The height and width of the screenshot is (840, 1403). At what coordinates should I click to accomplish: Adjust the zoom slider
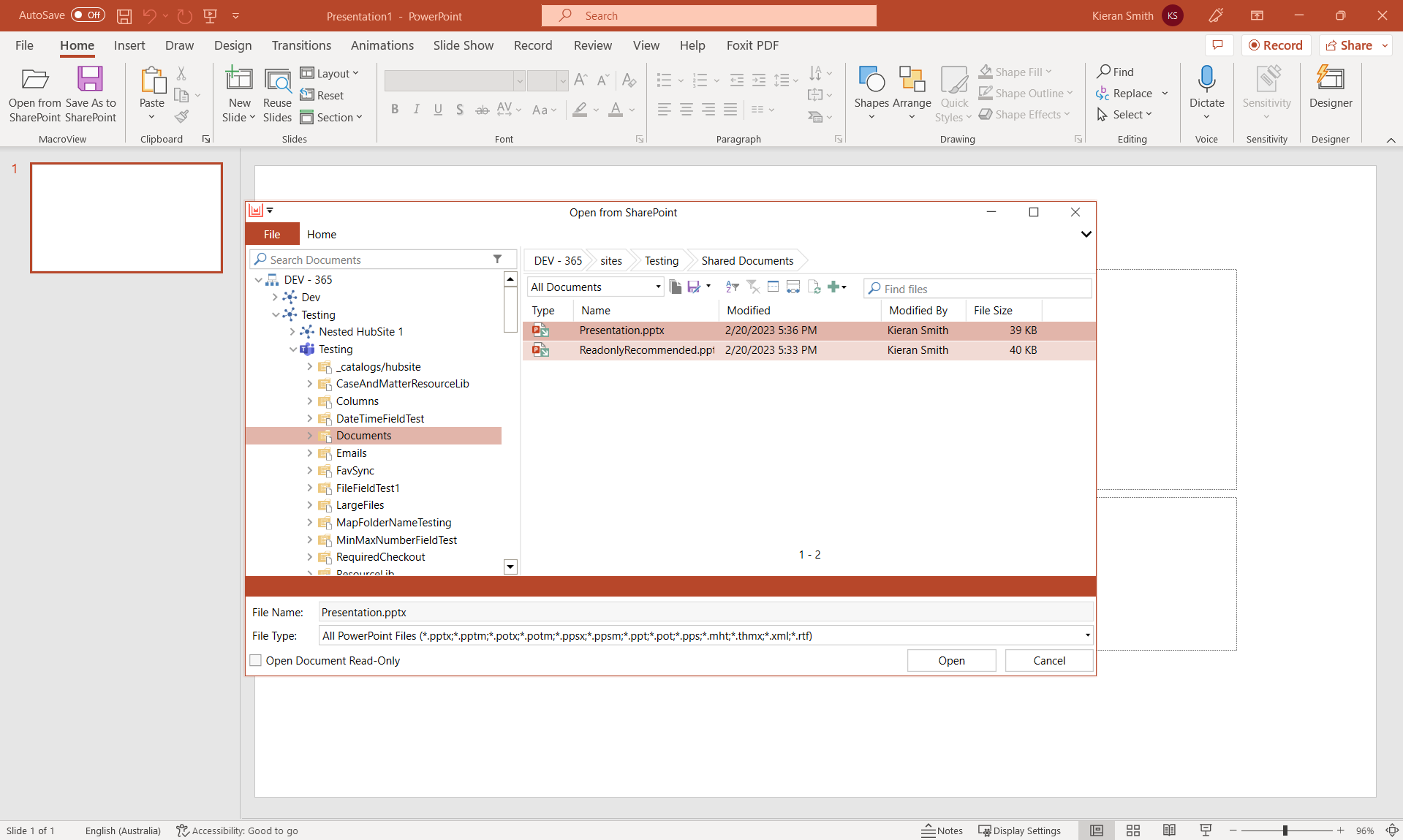click(x=1285, y=830)
